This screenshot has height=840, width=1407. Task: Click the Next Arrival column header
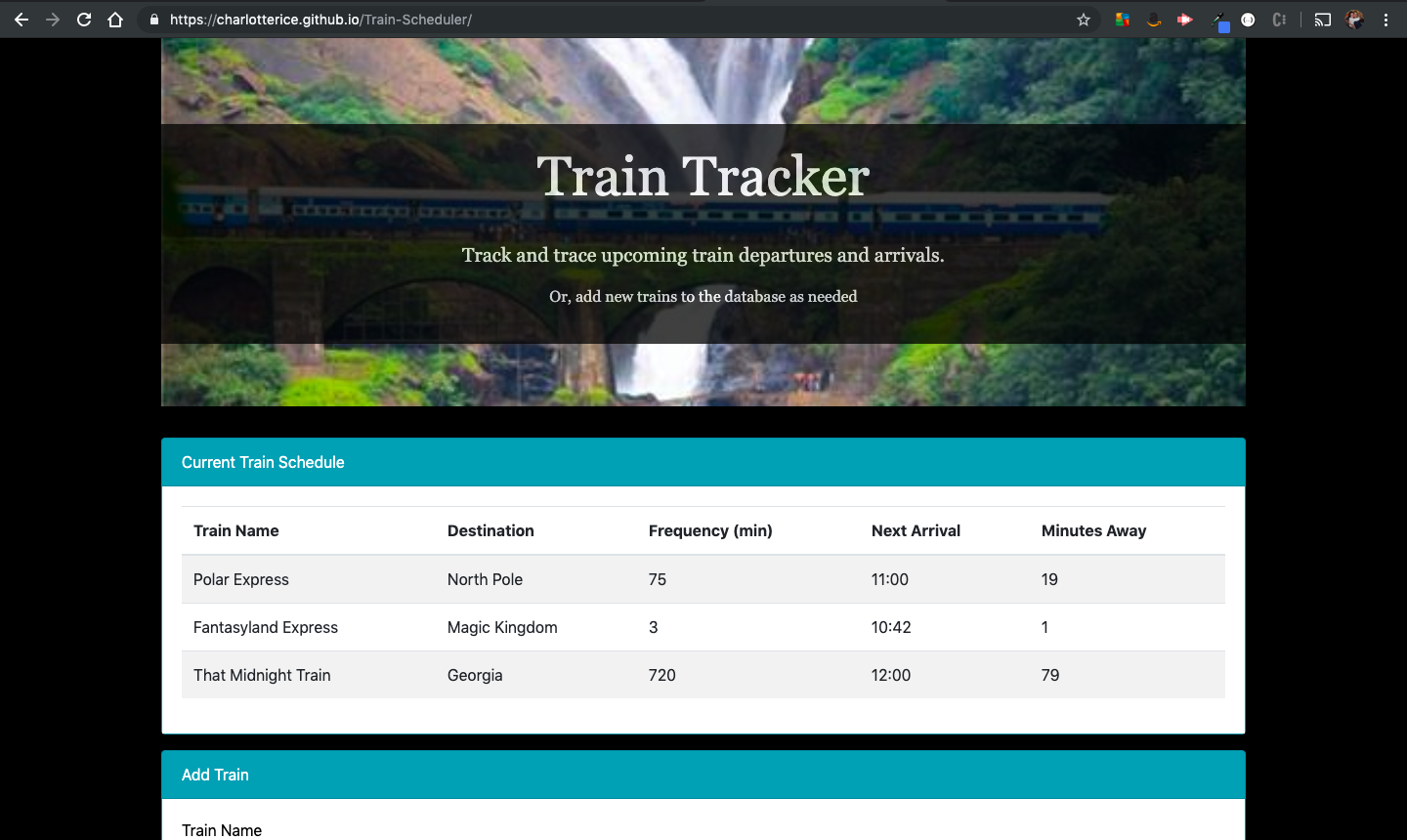[916, 530]
